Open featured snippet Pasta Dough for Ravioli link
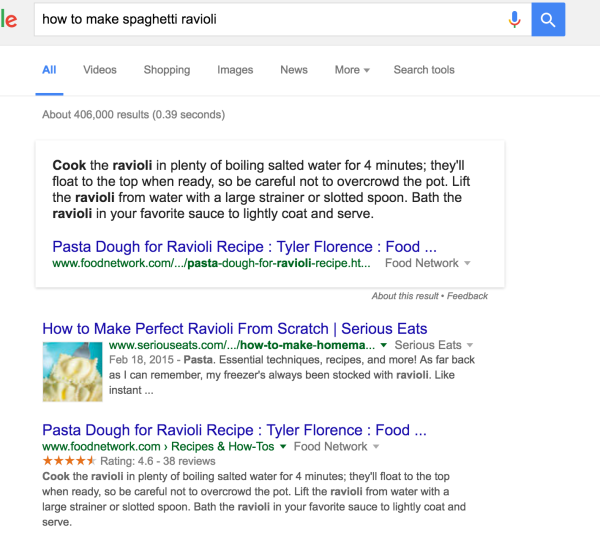 pos(244,246)
